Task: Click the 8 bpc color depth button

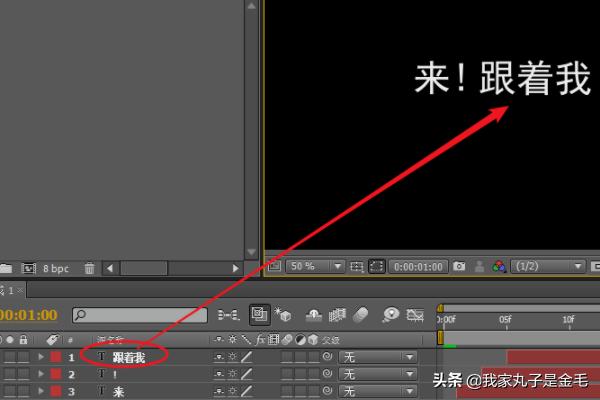Action: (x=56, y=268)
